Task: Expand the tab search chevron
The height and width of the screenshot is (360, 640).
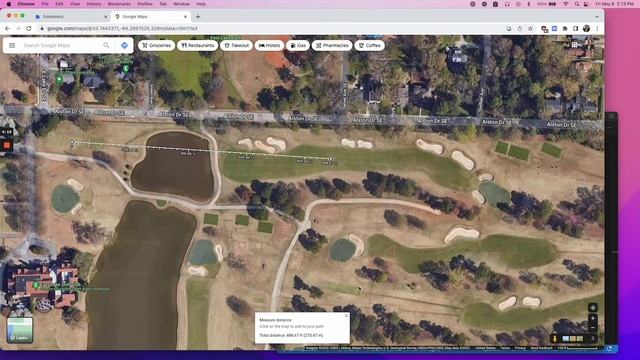Action: point(597,17)
